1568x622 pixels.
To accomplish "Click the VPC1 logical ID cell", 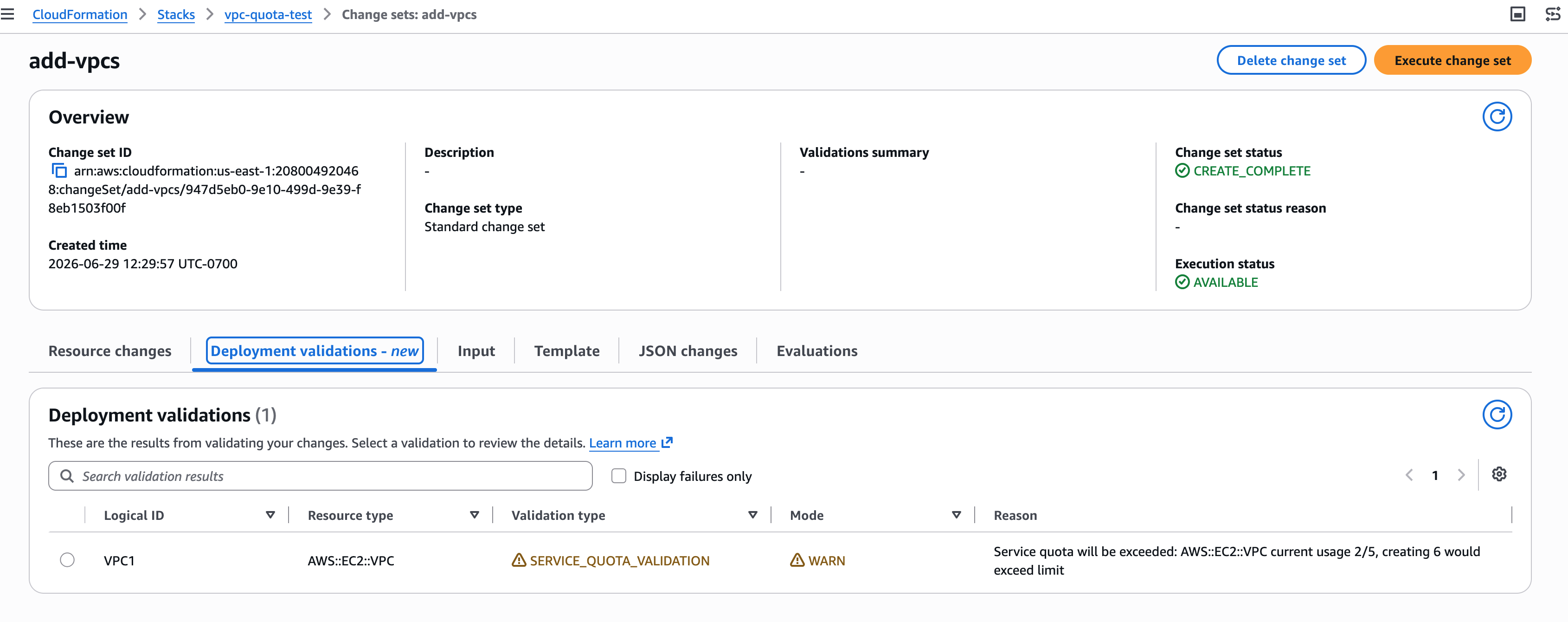I will point(119,560).
